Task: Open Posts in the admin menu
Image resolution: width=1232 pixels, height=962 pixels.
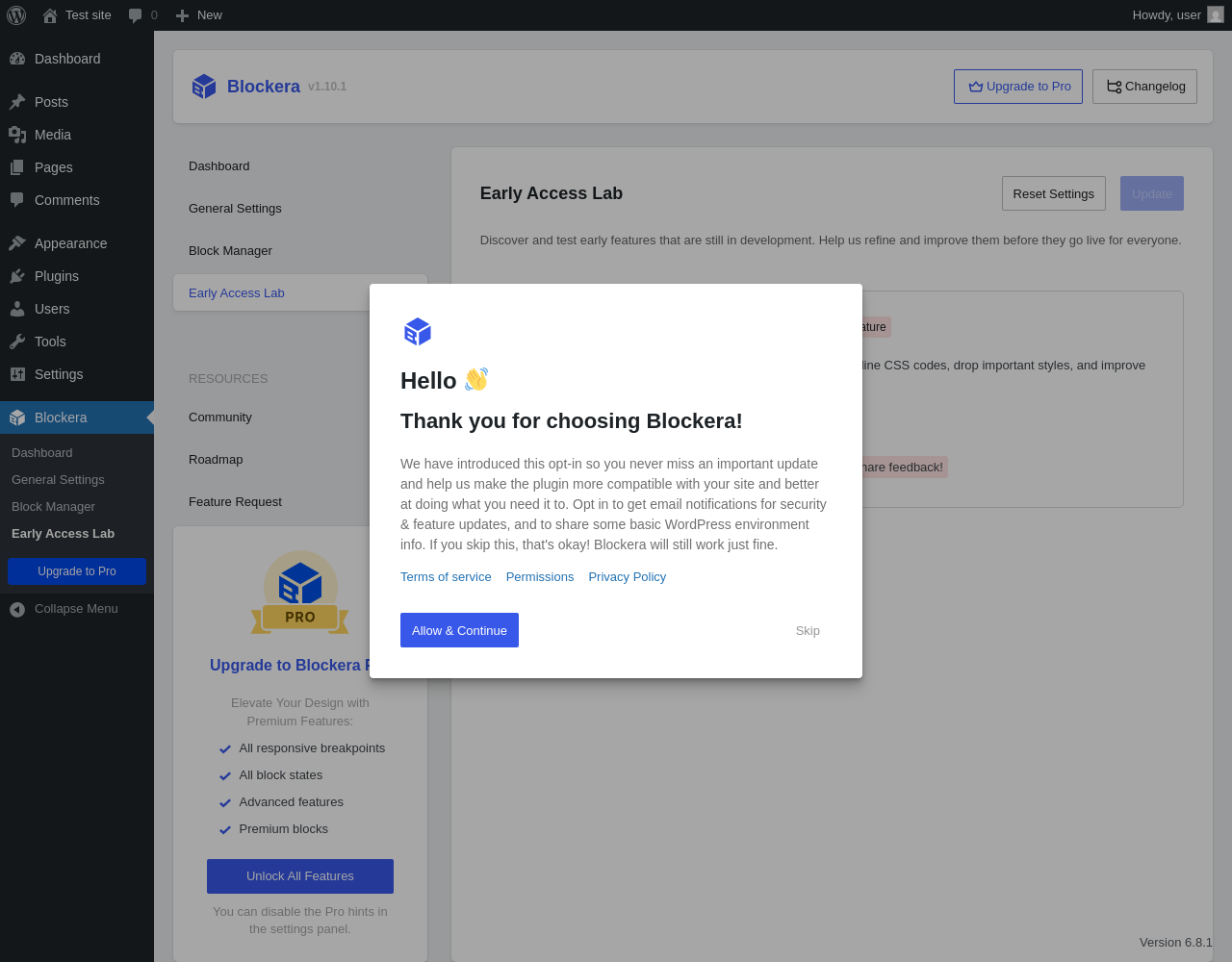Action: tap(77, 102)
